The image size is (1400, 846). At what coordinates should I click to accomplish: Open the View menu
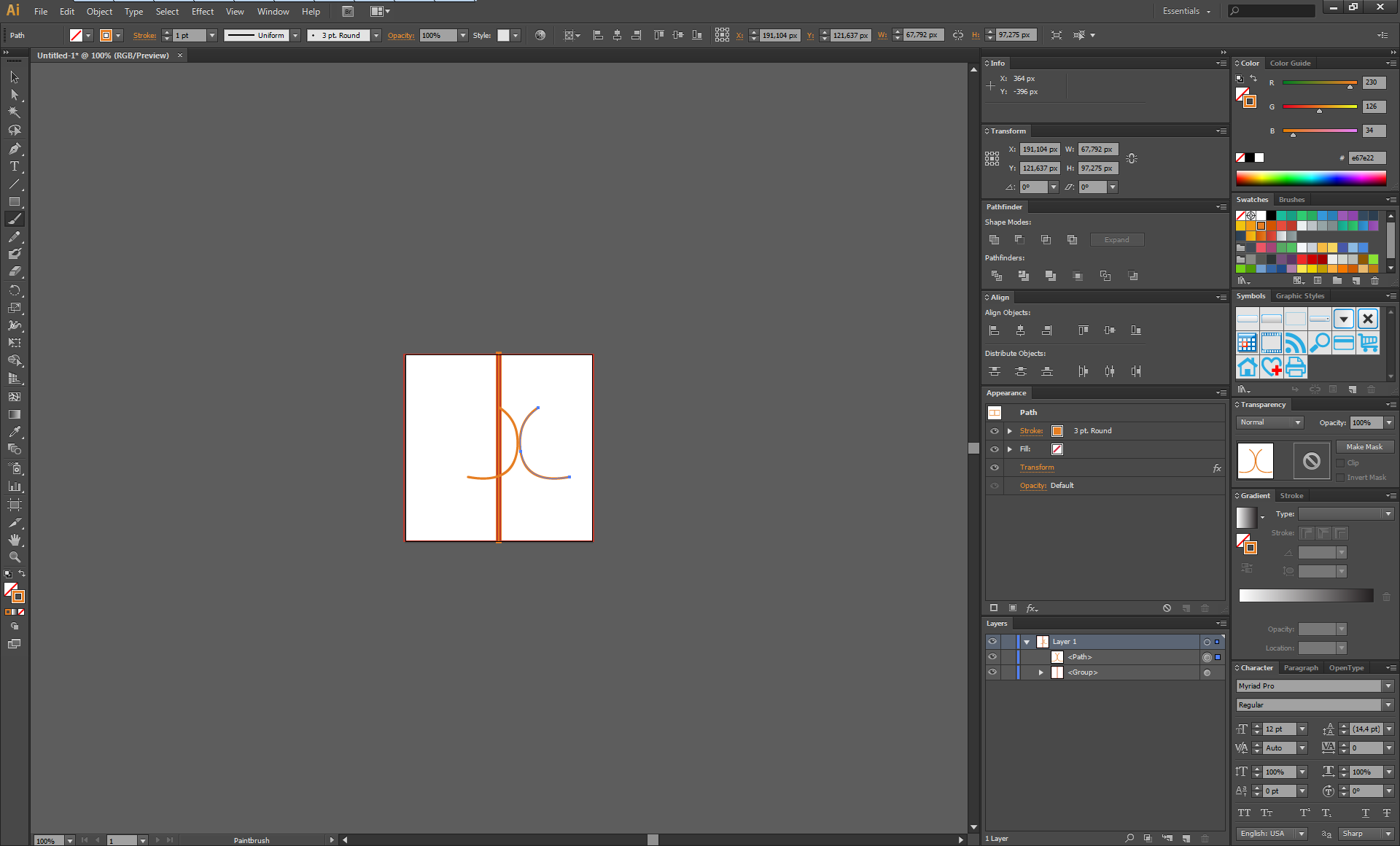click(233, 10)
